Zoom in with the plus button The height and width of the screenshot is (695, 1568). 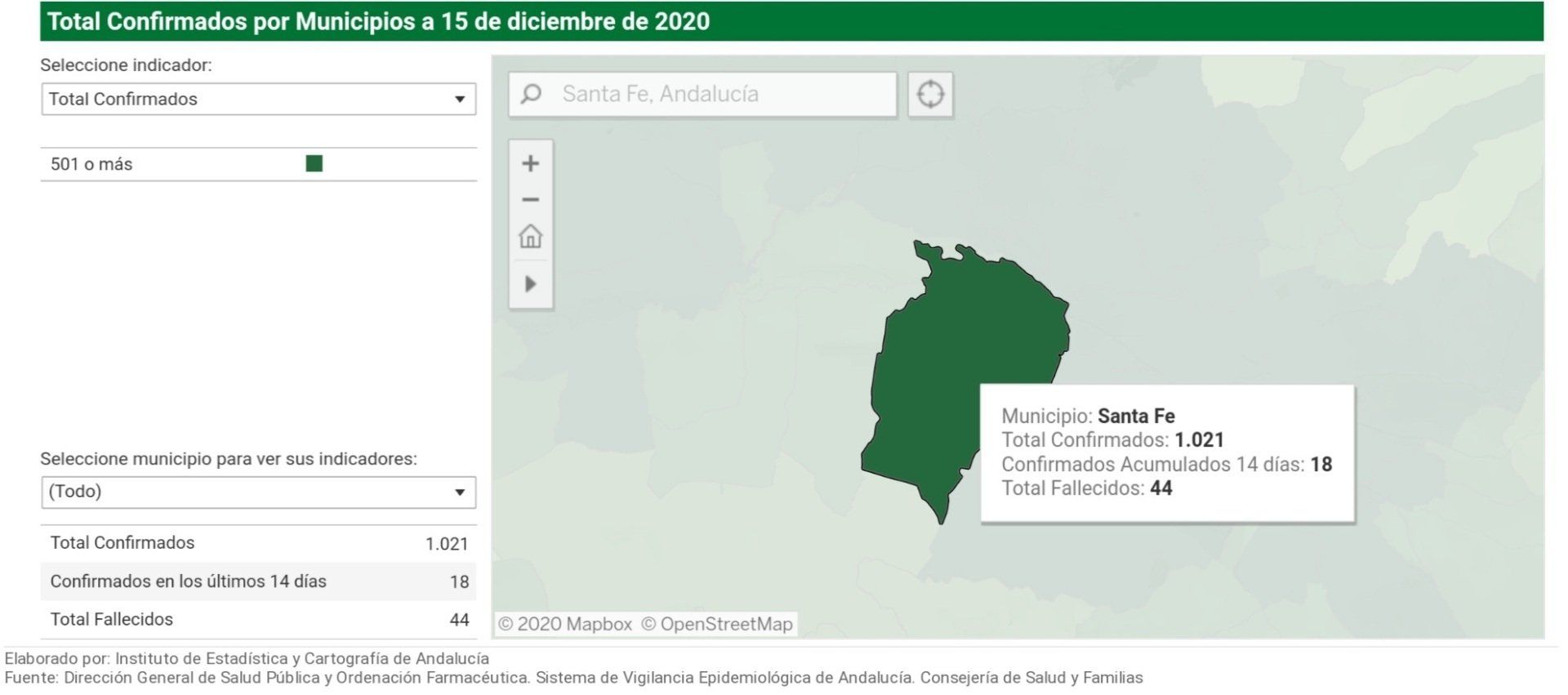tap(531, 163)
